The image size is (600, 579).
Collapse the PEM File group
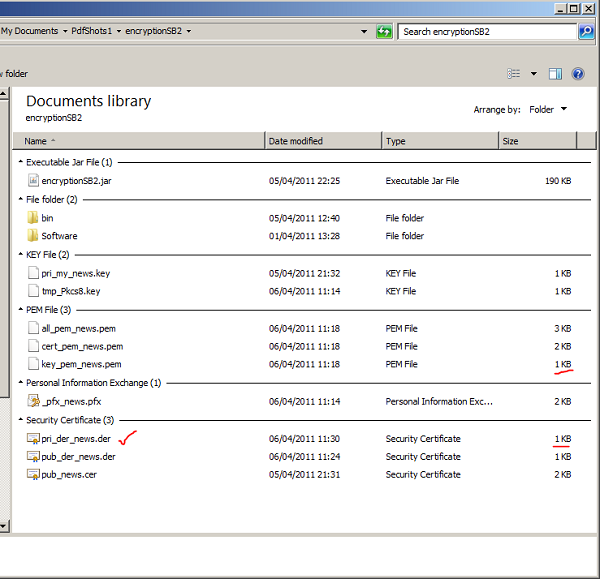pos(21,309)
